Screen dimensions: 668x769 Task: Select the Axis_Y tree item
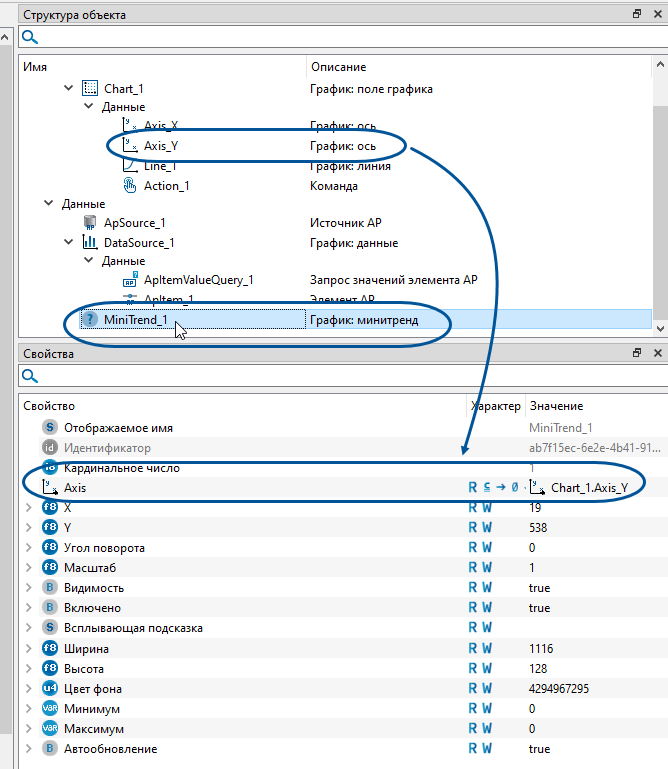[160, 146]
